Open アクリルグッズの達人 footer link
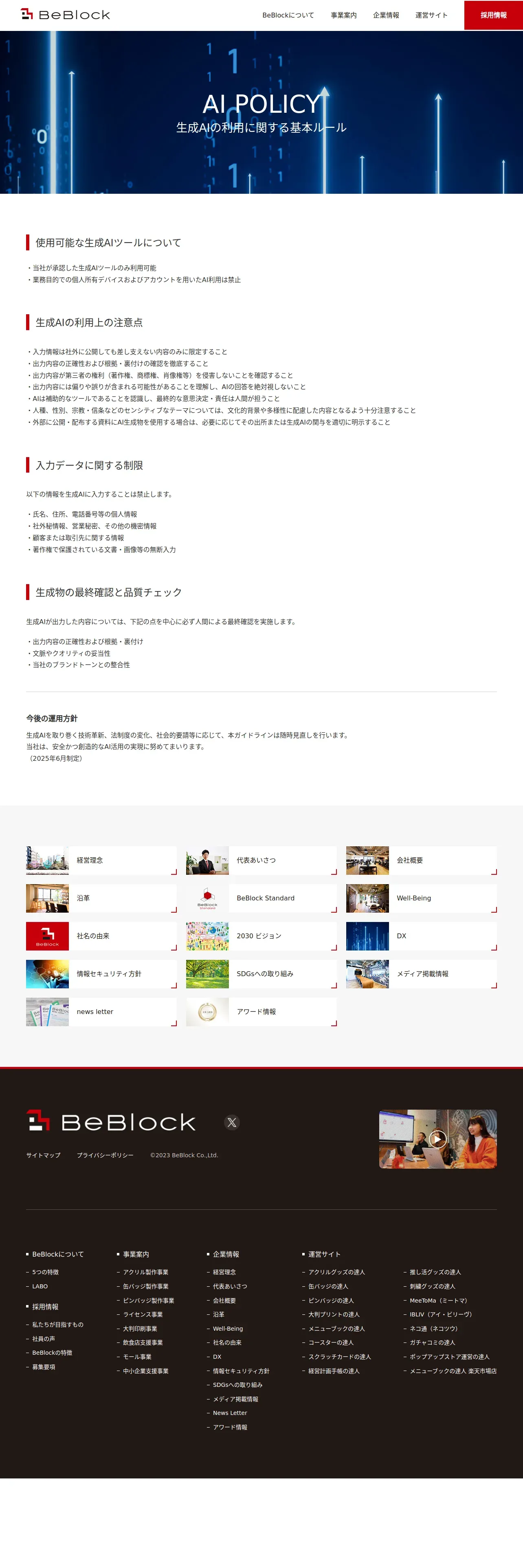The width and height of the screenshot is (523, 1568). pyautogui.click(x=337, y=1272)
